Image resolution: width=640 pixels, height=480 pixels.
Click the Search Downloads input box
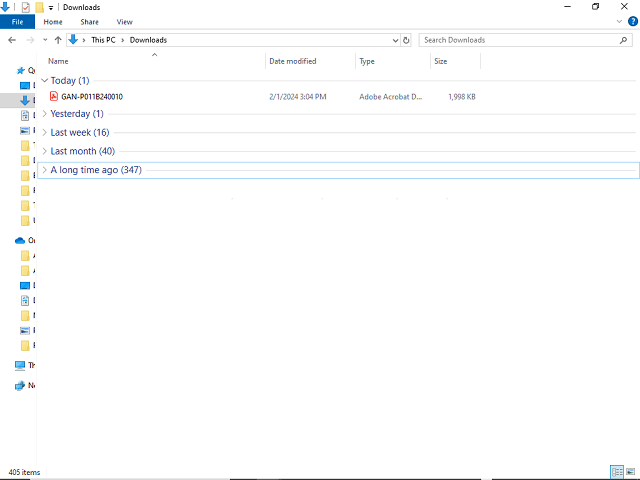point(520,40)
